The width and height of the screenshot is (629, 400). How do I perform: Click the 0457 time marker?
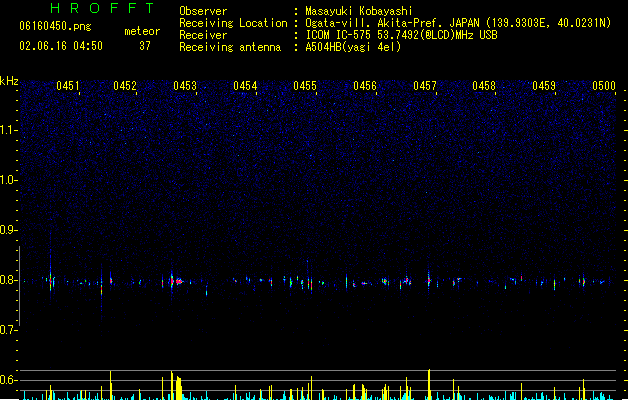(425, 86)
